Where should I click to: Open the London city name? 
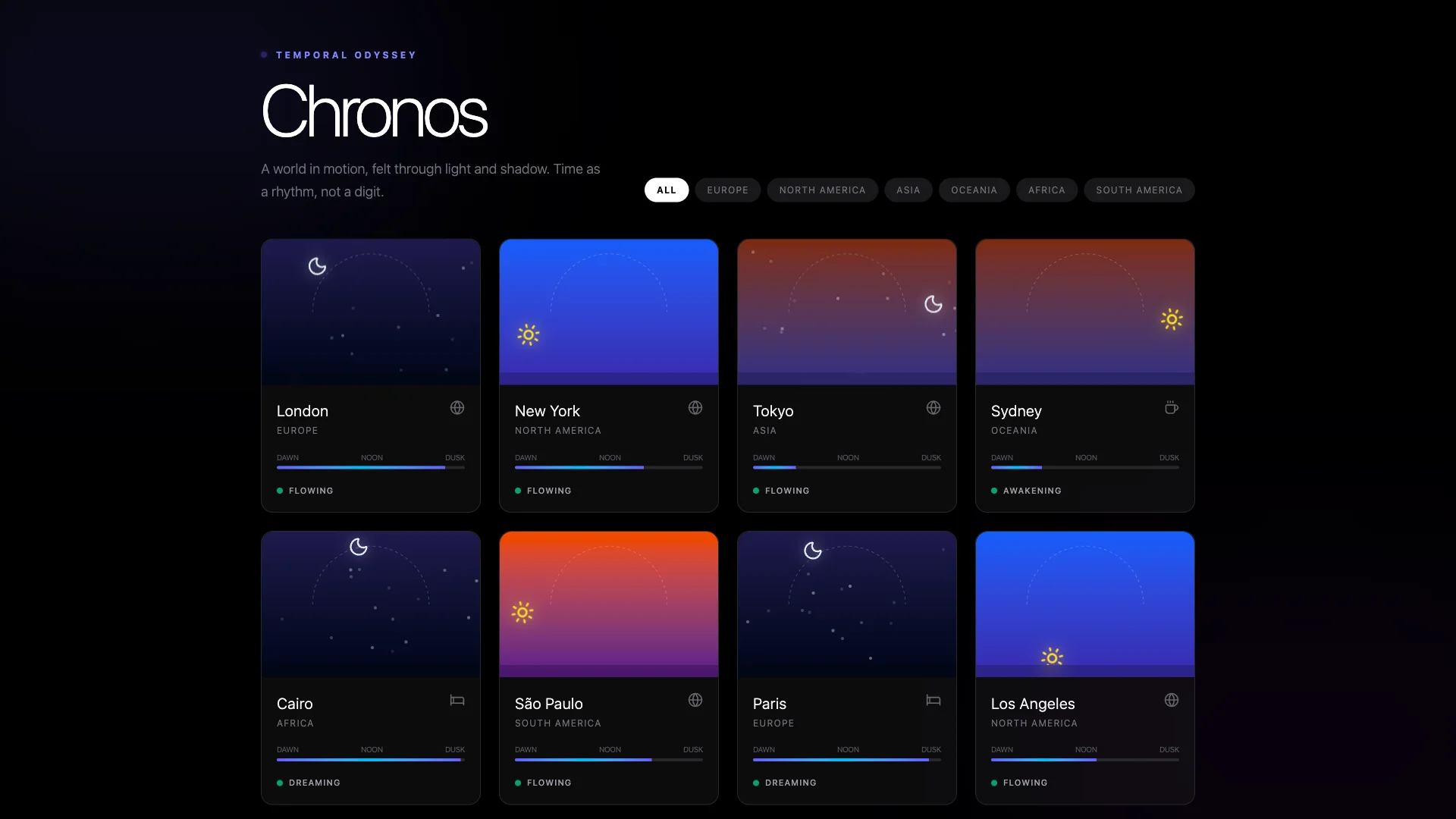point(303,411)
